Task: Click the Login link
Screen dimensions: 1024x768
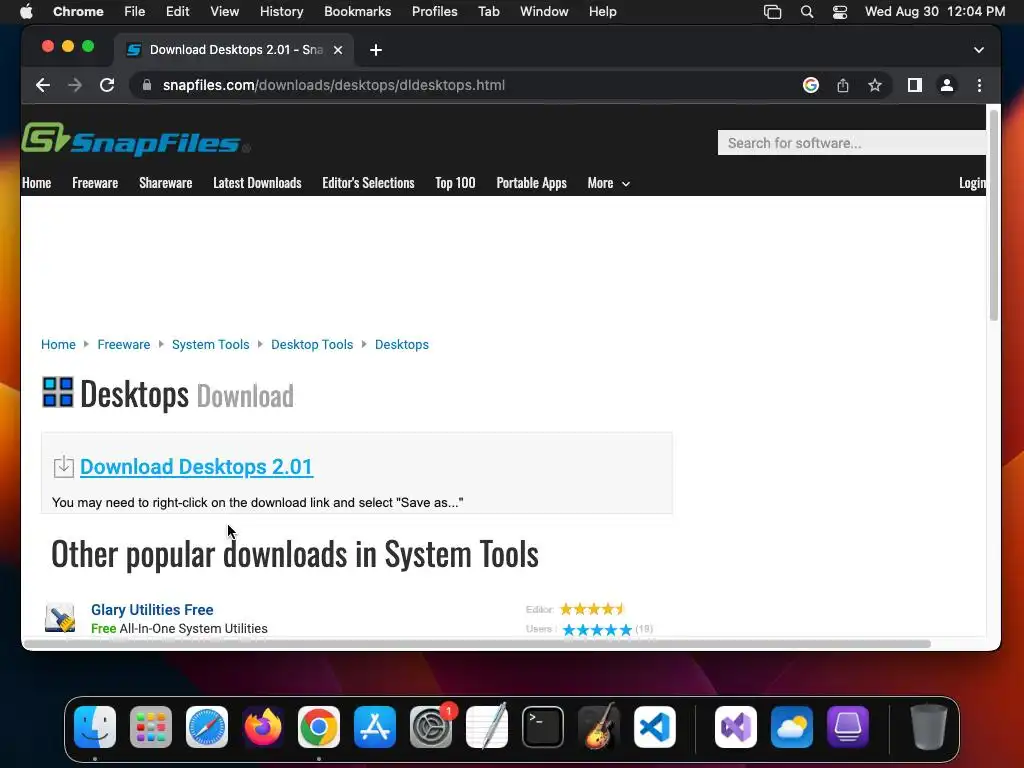Action: click(x=972, y=184)
